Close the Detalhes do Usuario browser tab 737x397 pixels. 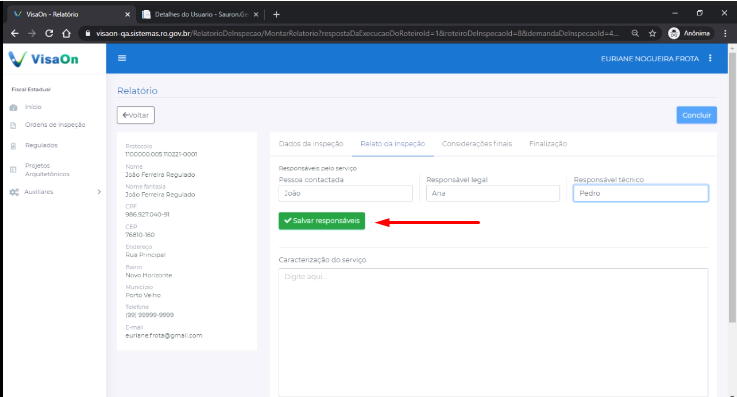click(256, 15)
